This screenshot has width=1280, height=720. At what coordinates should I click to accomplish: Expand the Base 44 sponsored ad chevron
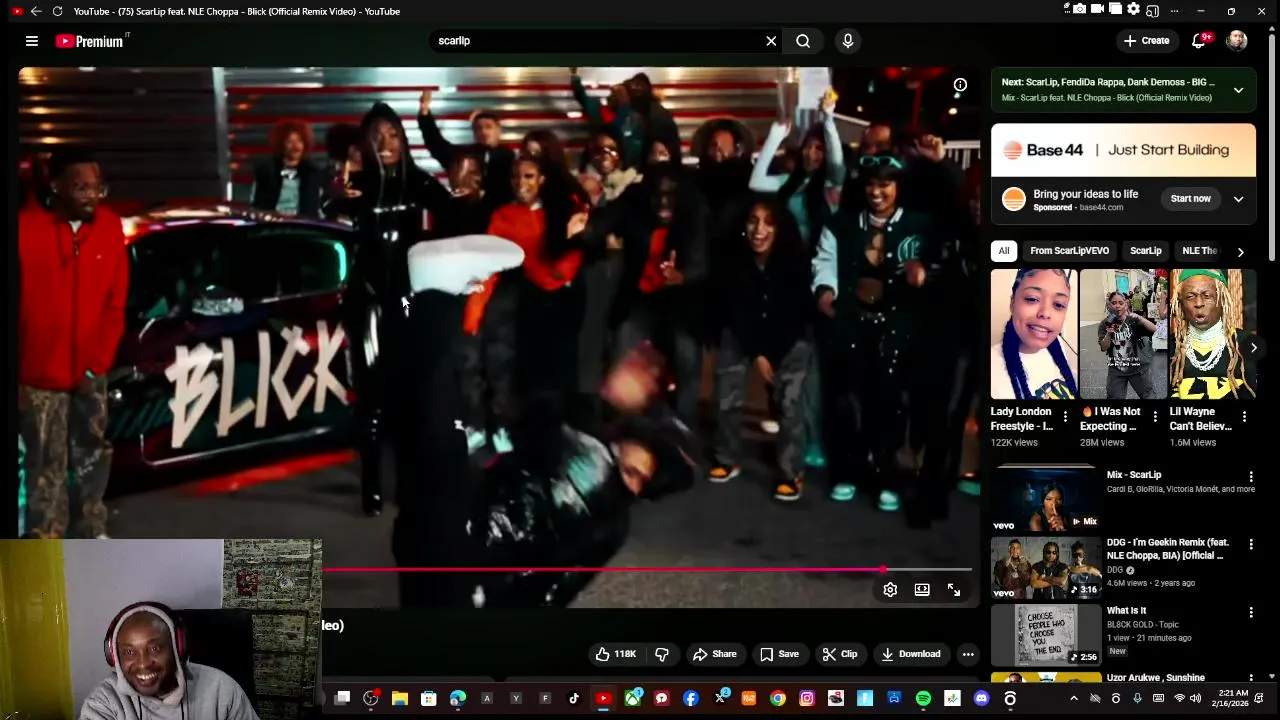click(x=1238, y=199)
